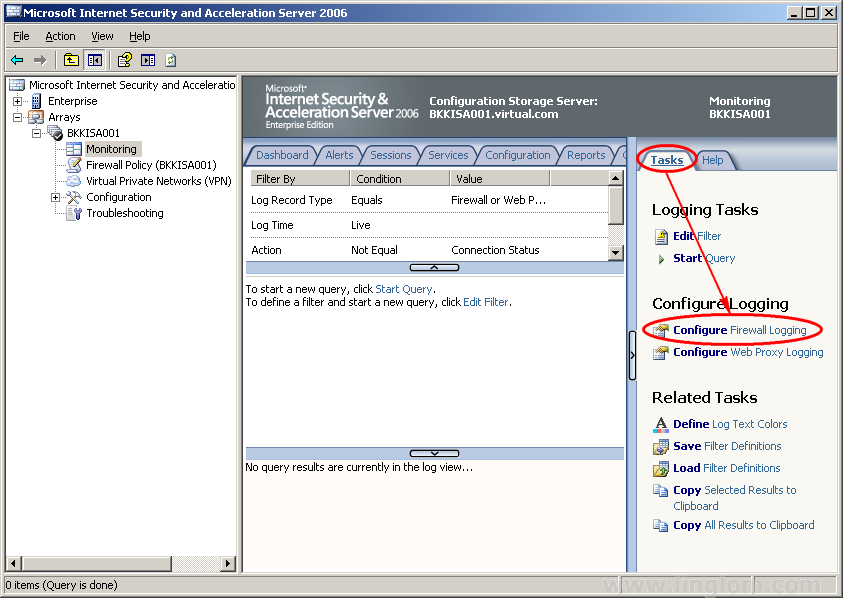Open the Help menu
Image resolution: width=843 pixels, height=598 pixels.
tap(140, 36)
